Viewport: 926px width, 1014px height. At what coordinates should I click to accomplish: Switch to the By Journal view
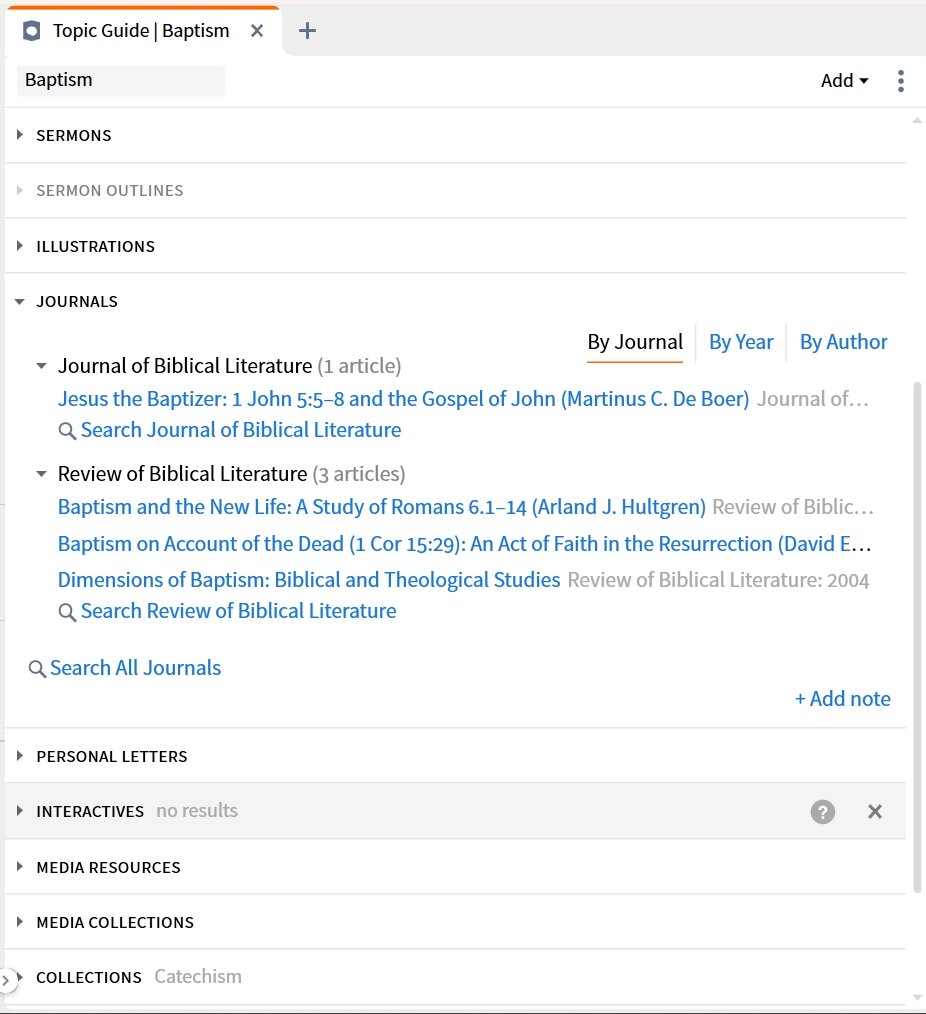[636, 342]
